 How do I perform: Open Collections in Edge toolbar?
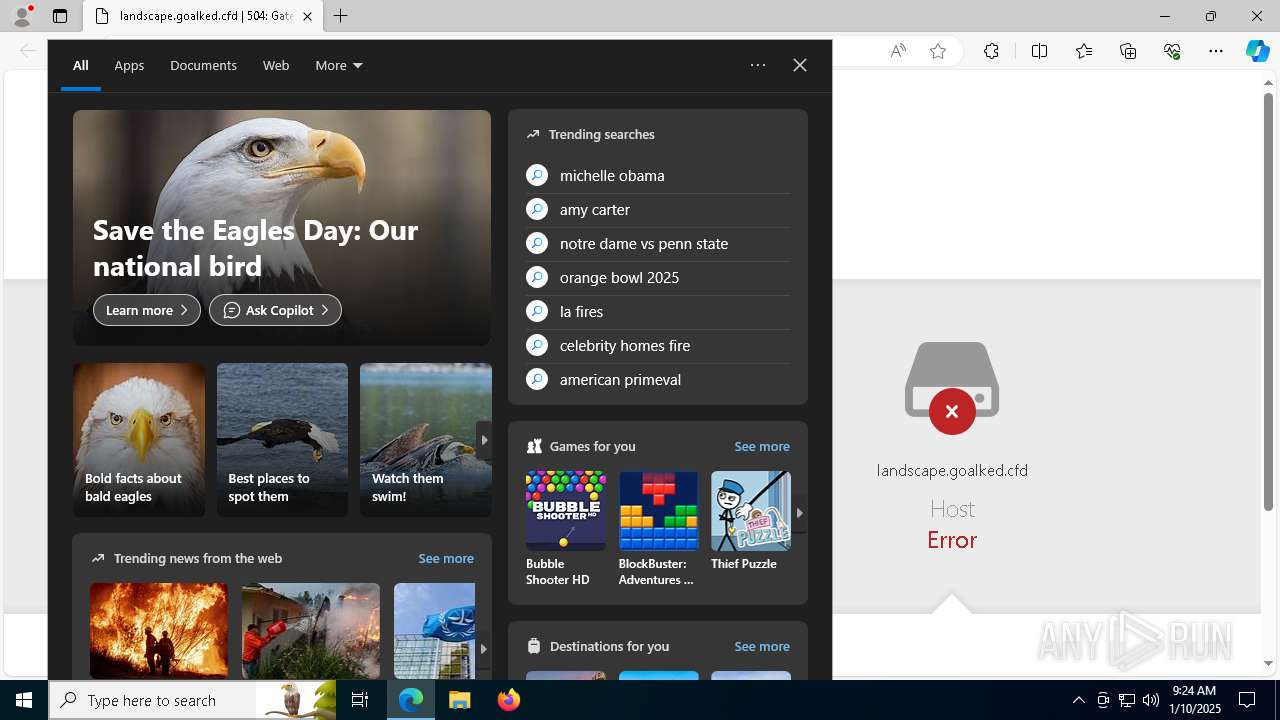[1128, 51]
